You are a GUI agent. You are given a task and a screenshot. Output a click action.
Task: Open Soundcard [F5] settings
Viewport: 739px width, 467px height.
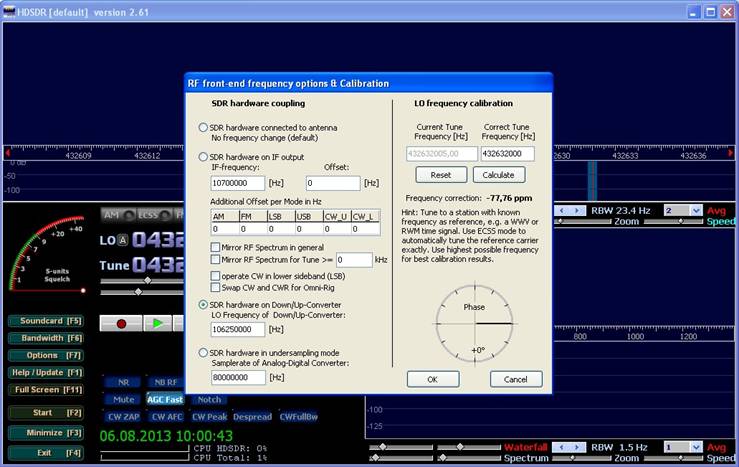(46, 321)
